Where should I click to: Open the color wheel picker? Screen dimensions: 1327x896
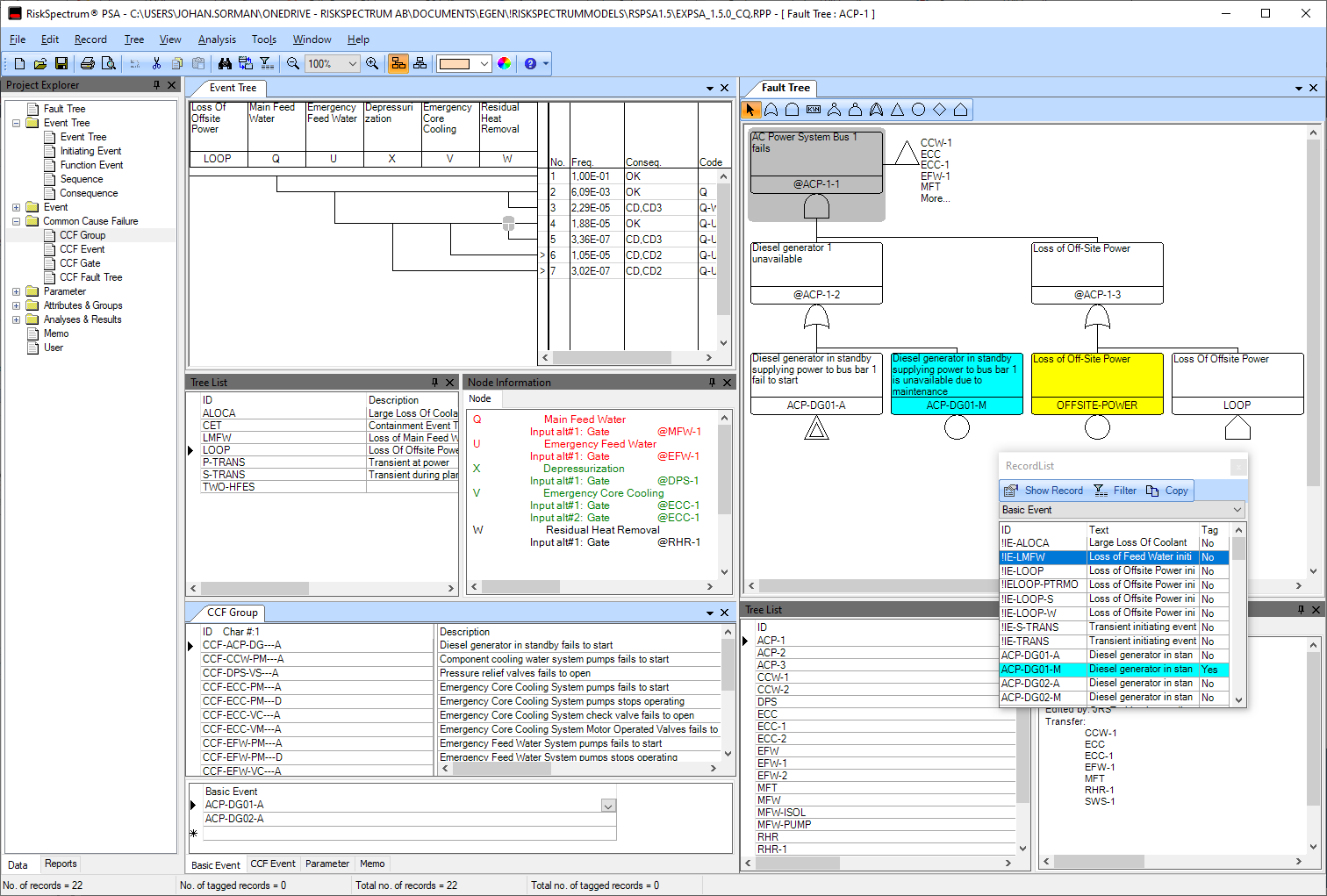click(x=504, y=63)
